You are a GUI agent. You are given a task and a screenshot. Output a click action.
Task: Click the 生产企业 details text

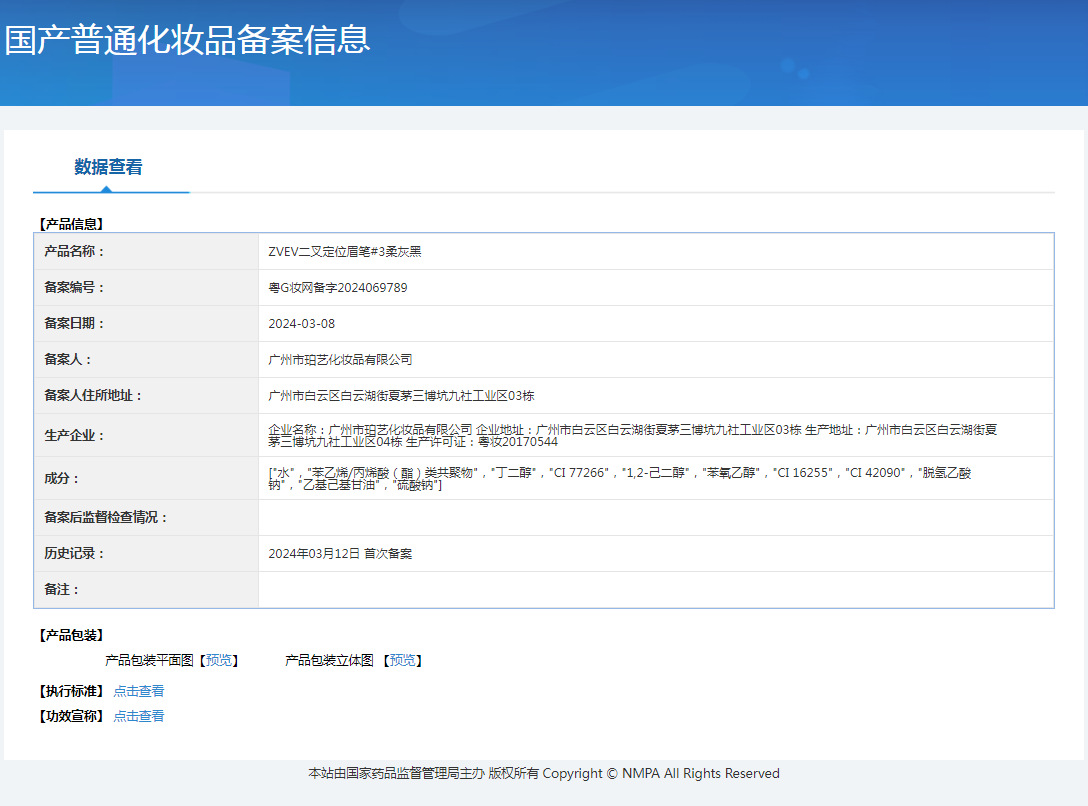tap(632, 435)
